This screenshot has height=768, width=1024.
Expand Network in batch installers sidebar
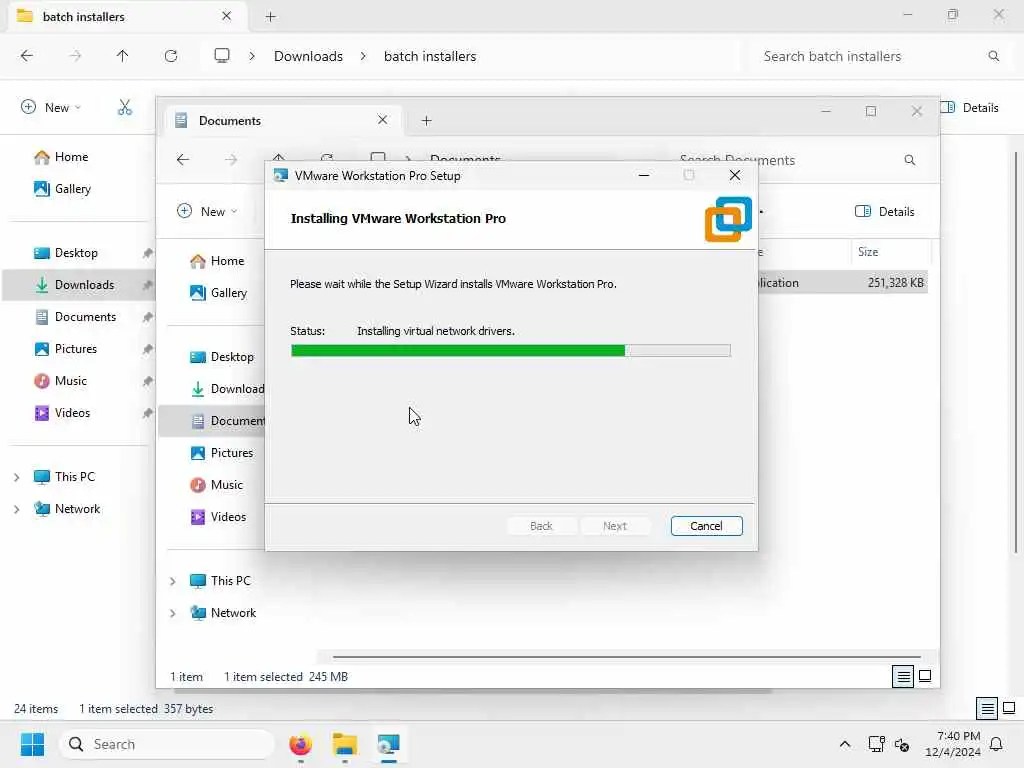tap(17, 509)
